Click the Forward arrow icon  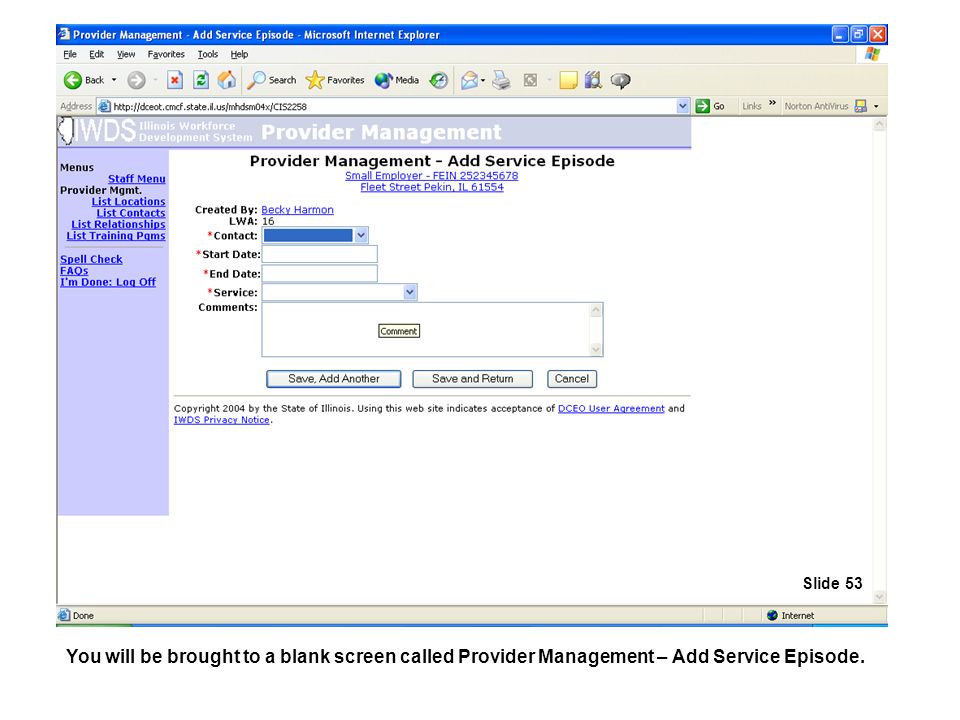[137, 80]
